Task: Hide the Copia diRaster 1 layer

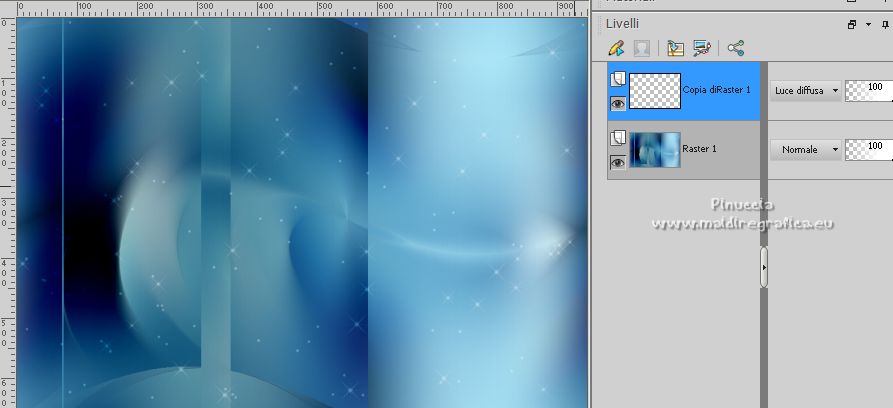Action: coord(618,104)
